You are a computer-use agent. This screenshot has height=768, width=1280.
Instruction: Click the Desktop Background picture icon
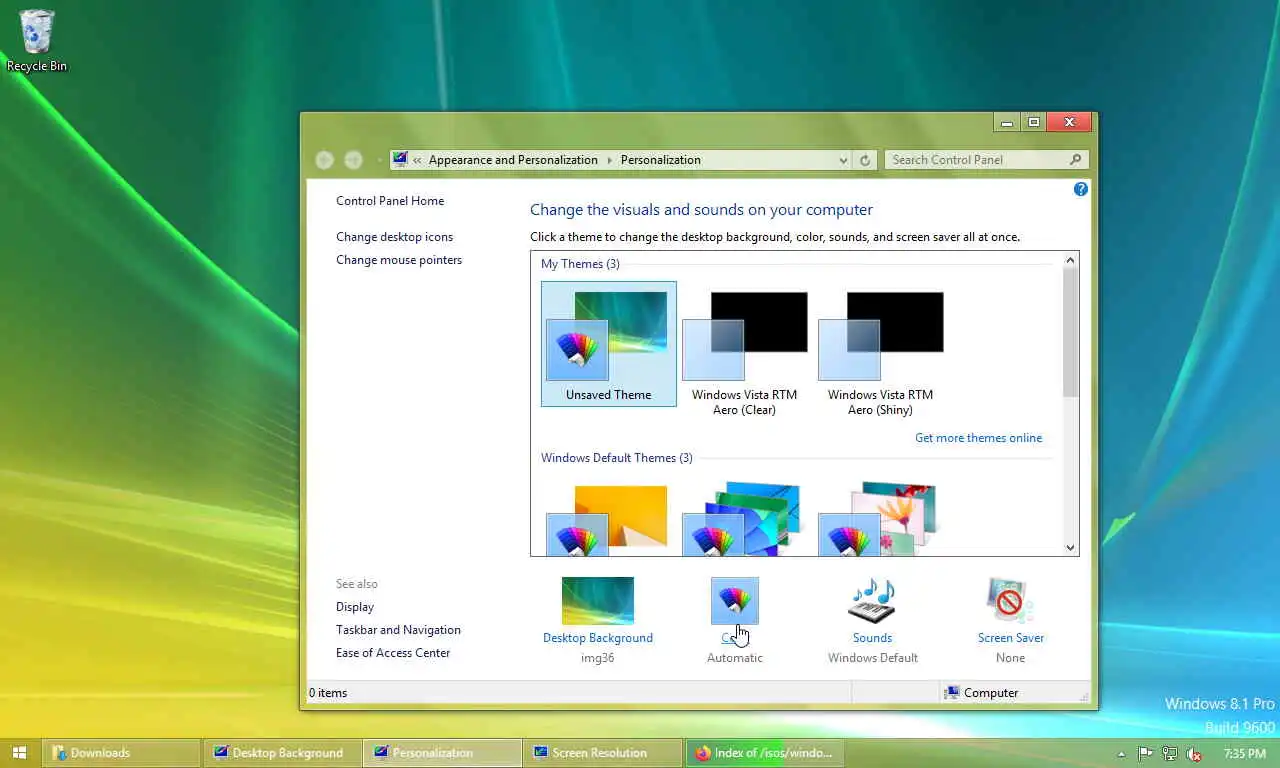coord(598,600)
